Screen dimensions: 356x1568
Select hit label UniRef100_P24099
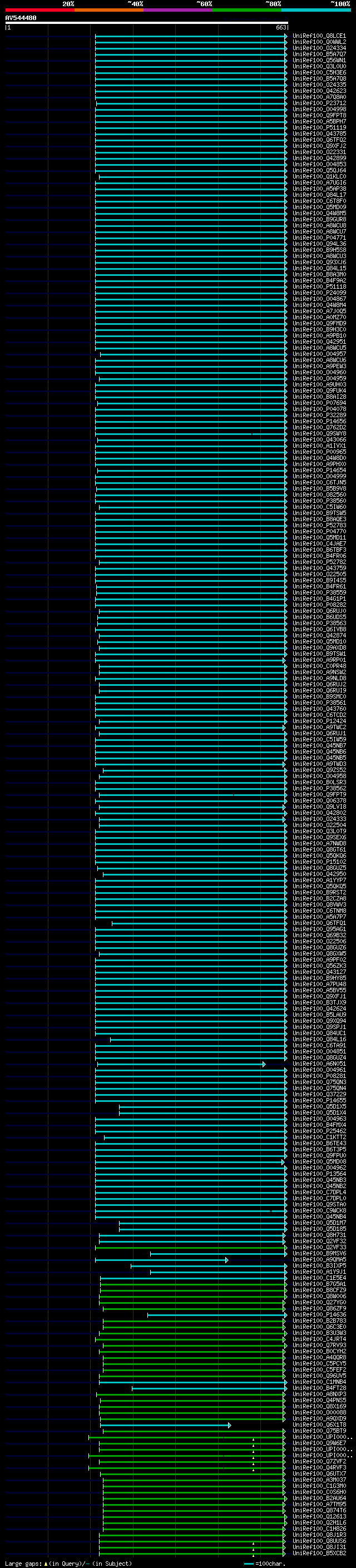(x=319, y=293)
